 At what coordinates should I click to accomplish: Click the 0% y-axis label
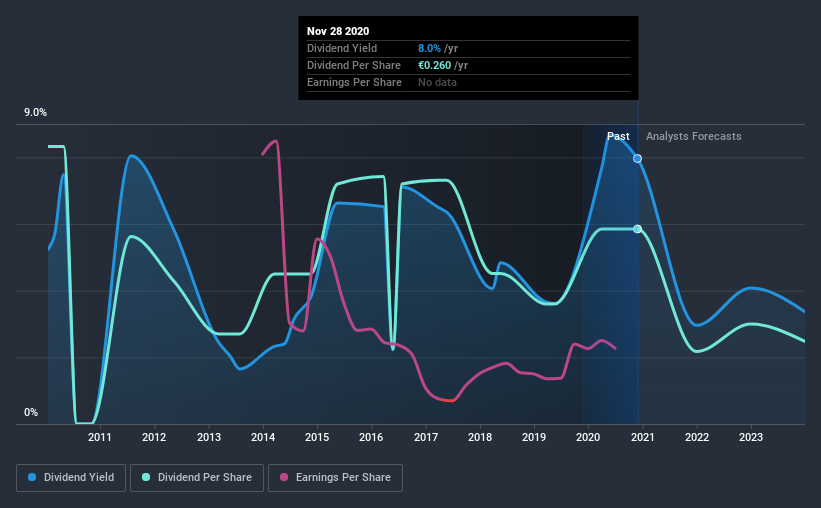pyautogui.click(x=31, y=413)
